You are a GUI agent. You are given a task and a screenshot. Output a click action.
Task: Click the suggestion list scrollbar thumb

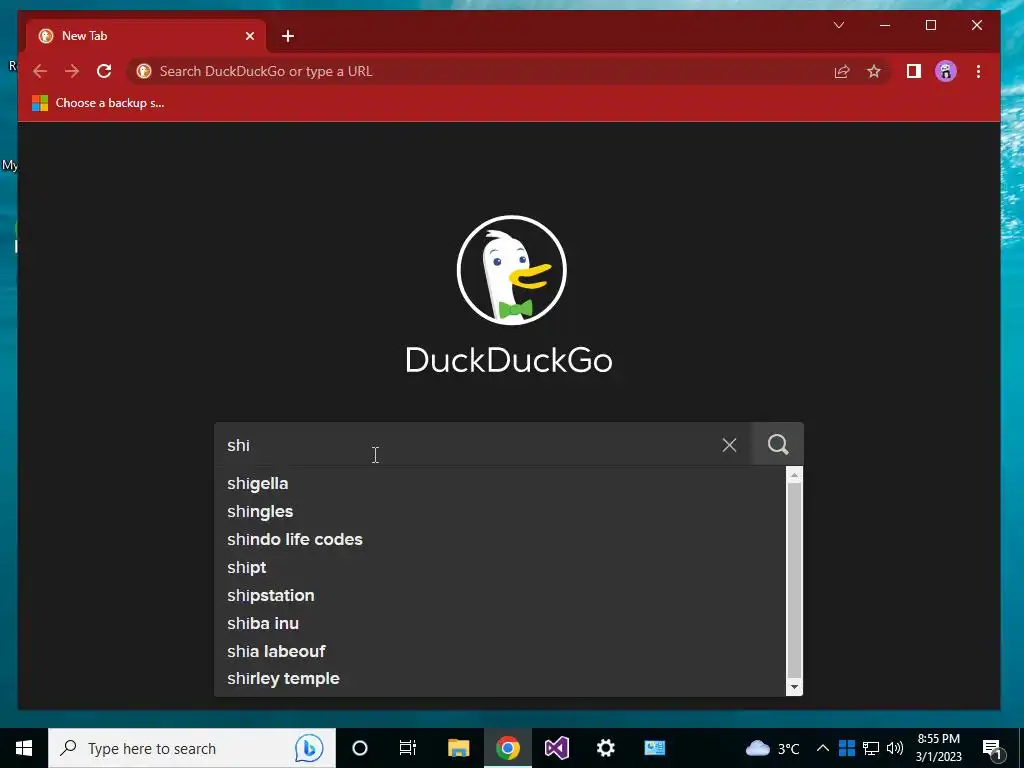tap(794, 580)
